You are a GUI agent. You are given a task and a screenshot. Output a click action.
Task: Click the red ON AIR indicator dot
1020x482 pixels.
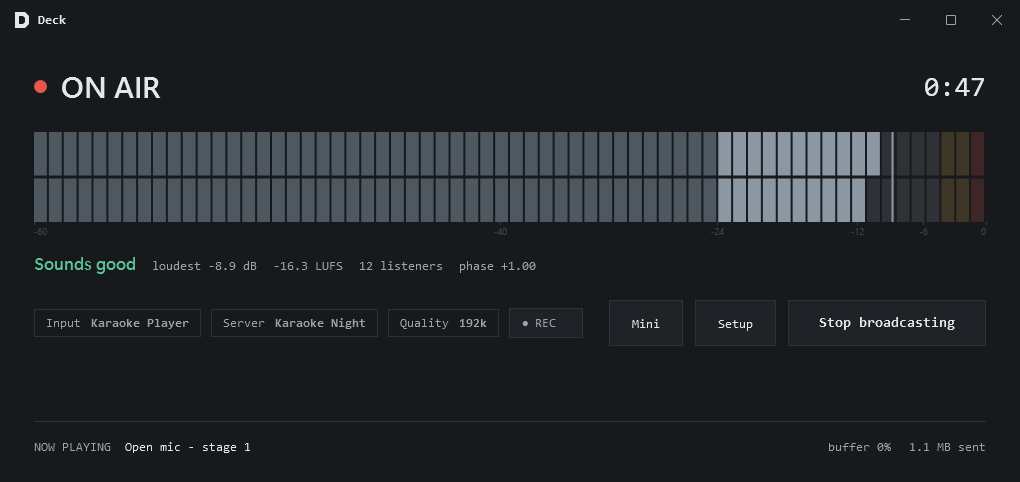(40, 87)
